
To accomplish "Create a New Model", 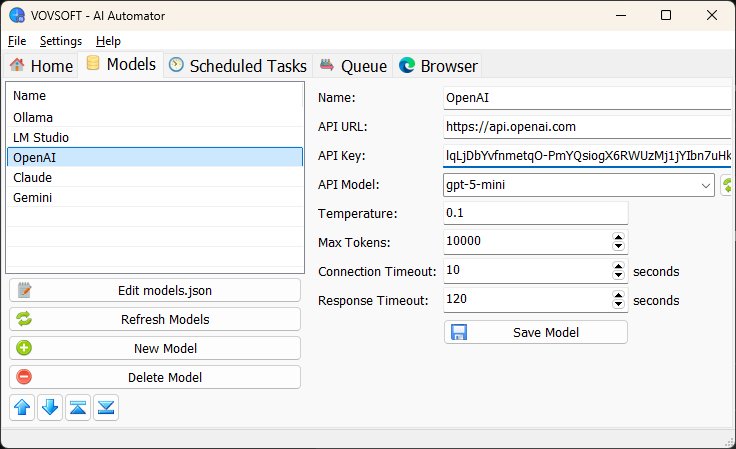I will coord(155,349).
